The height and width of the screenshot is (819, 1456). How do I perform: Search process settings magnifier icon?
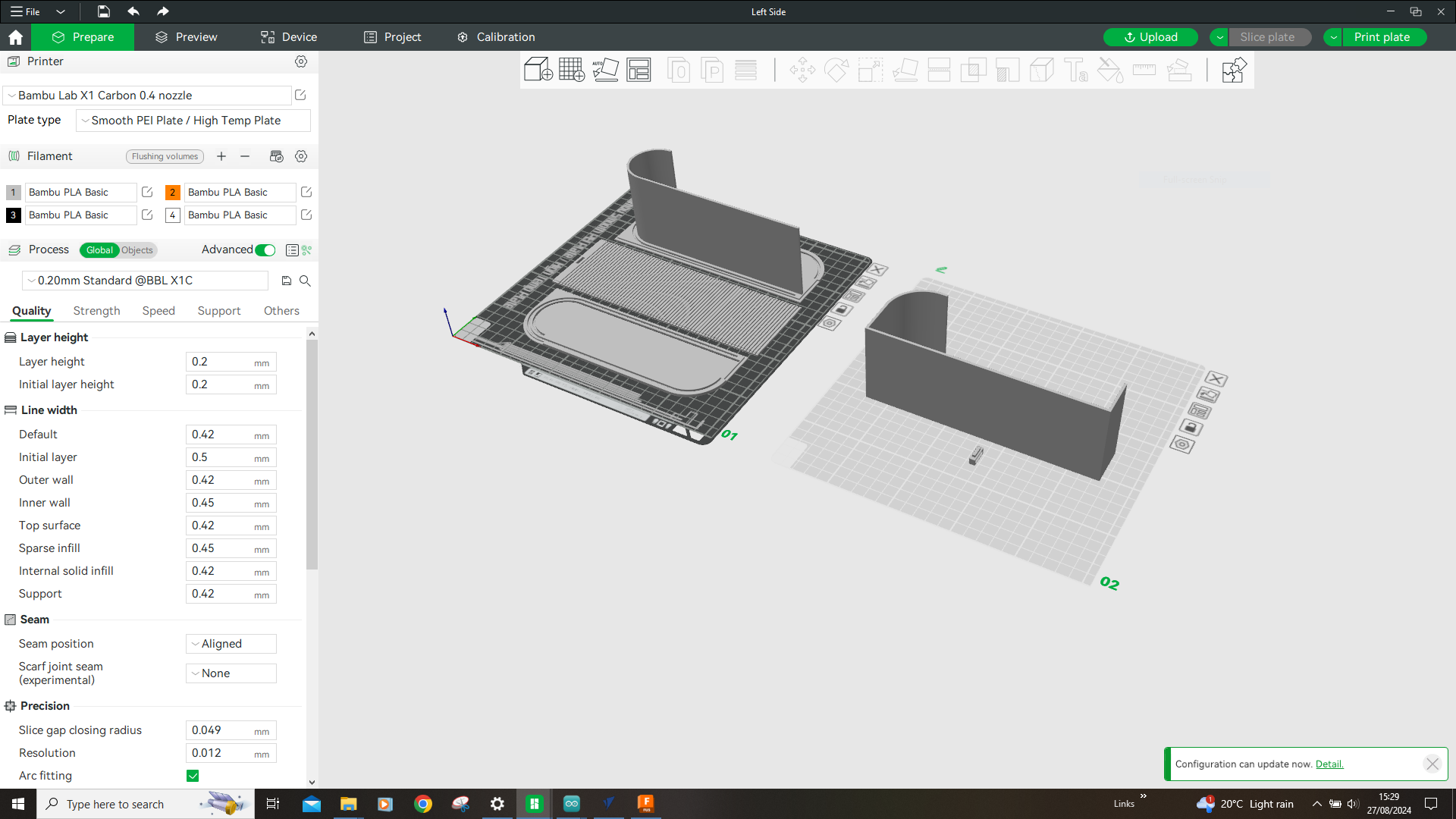pyautogui.click(x=305, y=281)
